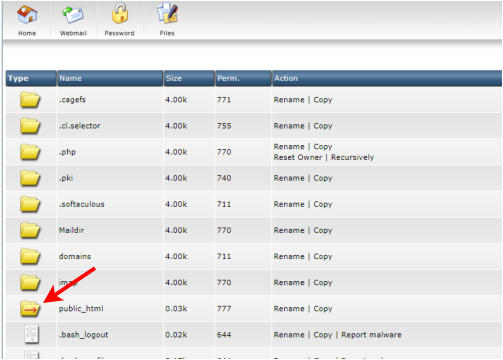Copy the .cl.selector folder
This screenshot has width=503, height=360.
coord(323,126)
